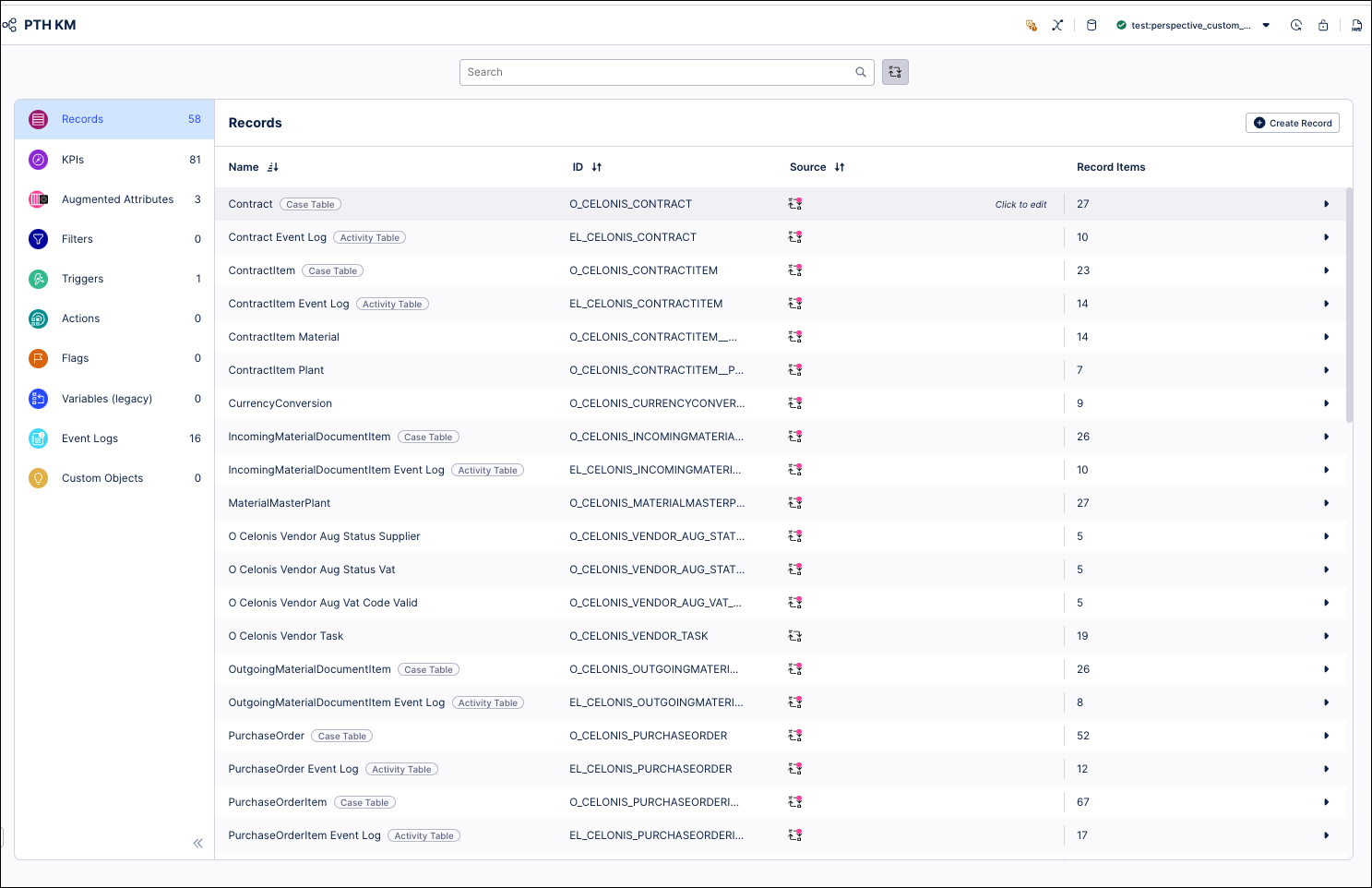The image size is (1372, 888).
Task: Click source icon of MaterialMasterPlant row
Action: pos(795,503)
